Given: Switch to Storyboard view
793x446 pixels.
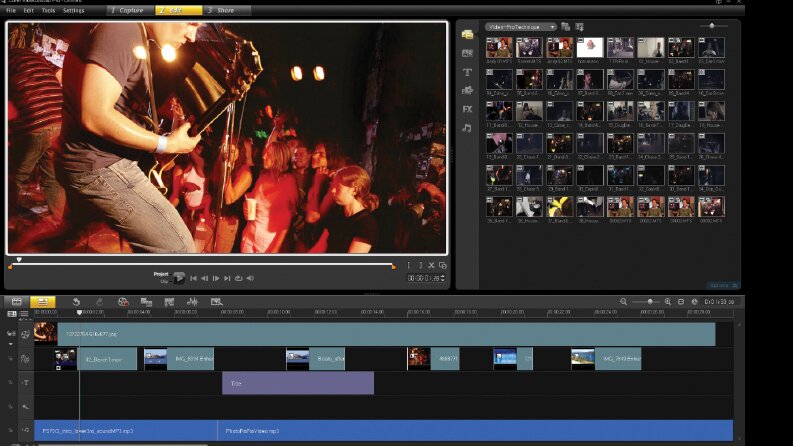Looking at the screenshot, I should pos(17,302).
